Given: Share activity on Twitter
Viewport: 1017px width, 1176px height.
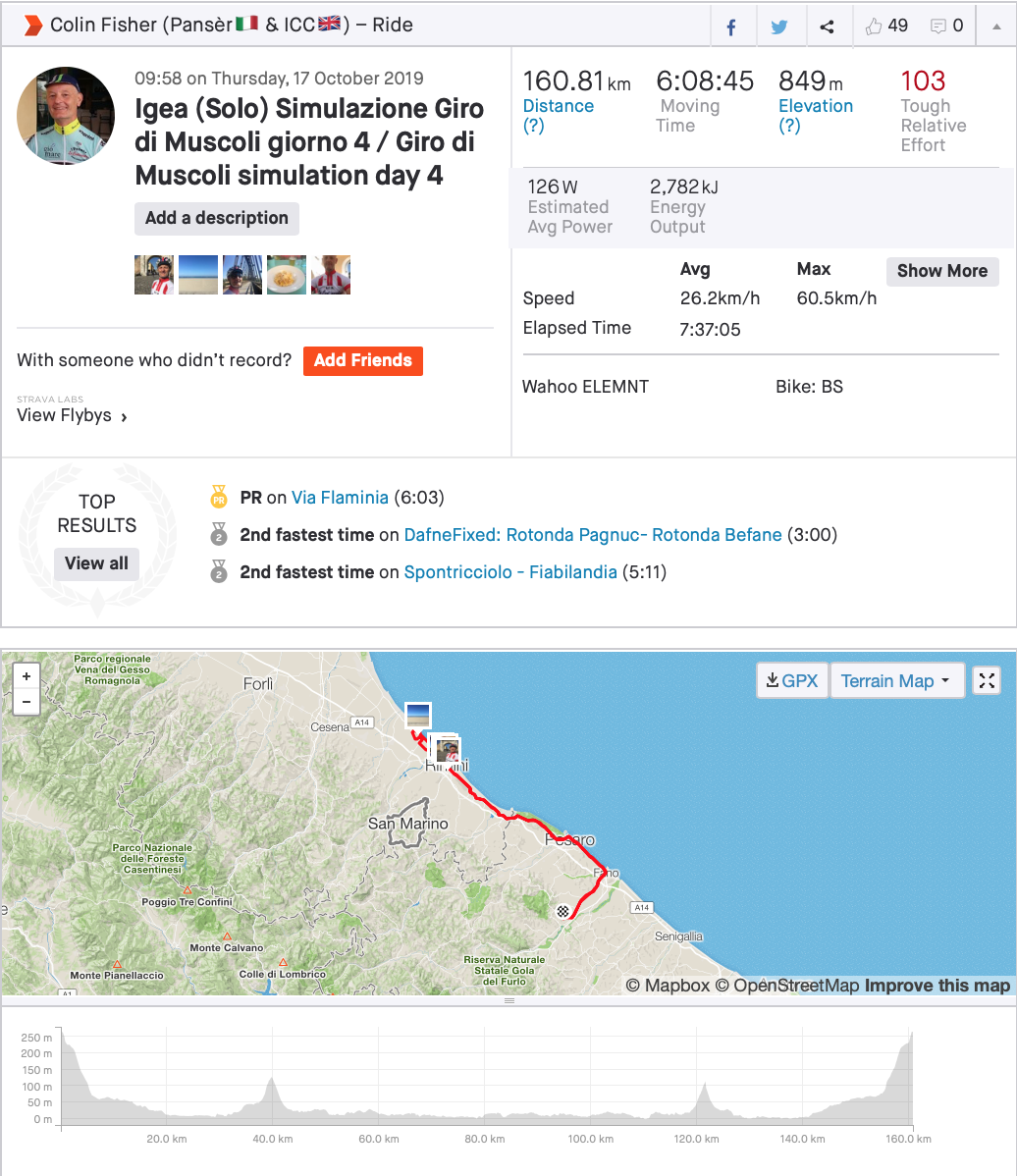Looking at the screenshot, I should [779, 27].
